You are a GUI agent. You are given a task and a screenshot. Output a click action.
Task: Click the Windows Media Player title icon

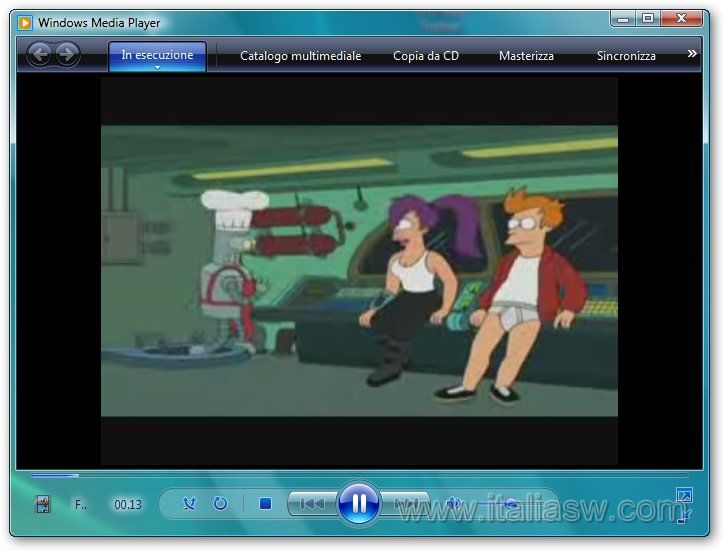point(25,23)
